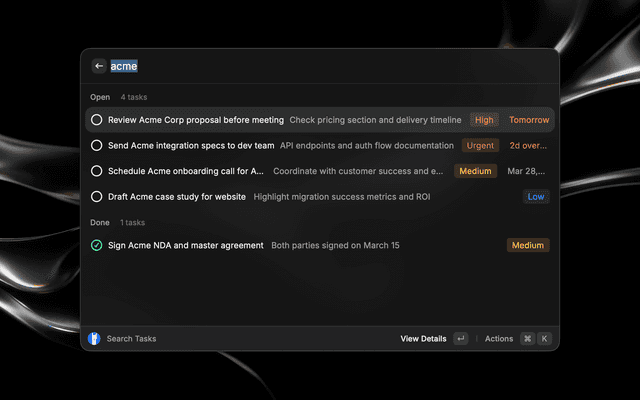Click the search field containing acme
This screenshot has height=400, width=640.
click(300, 66)
